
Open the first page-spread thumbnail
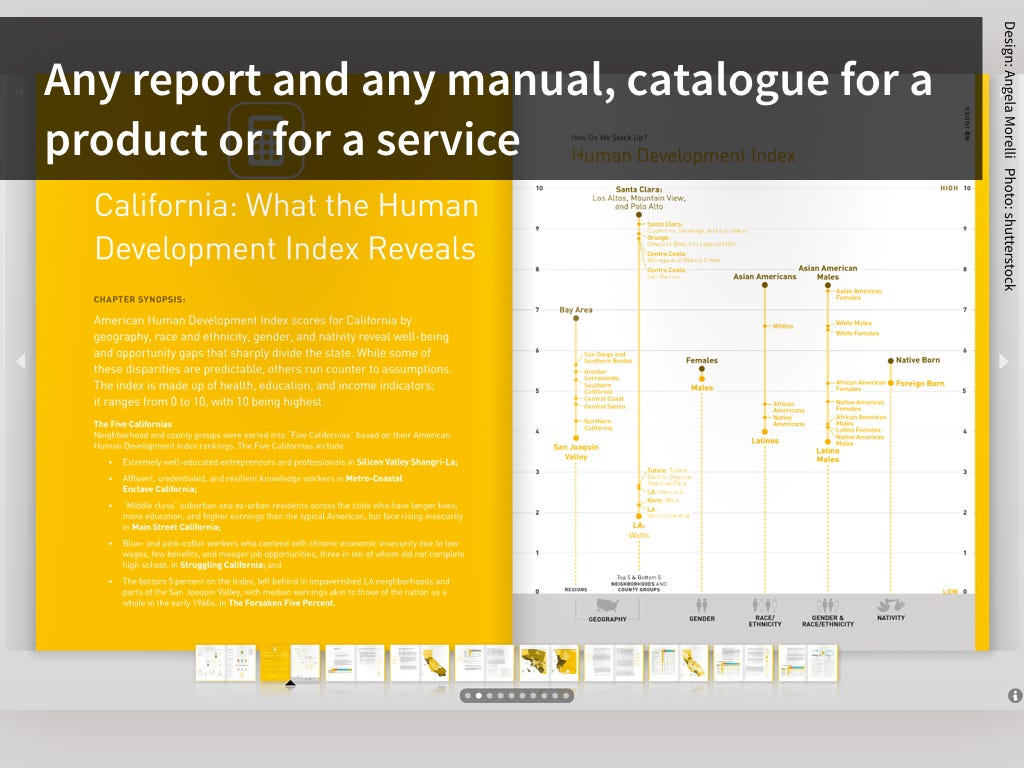[x=226, y=663]
